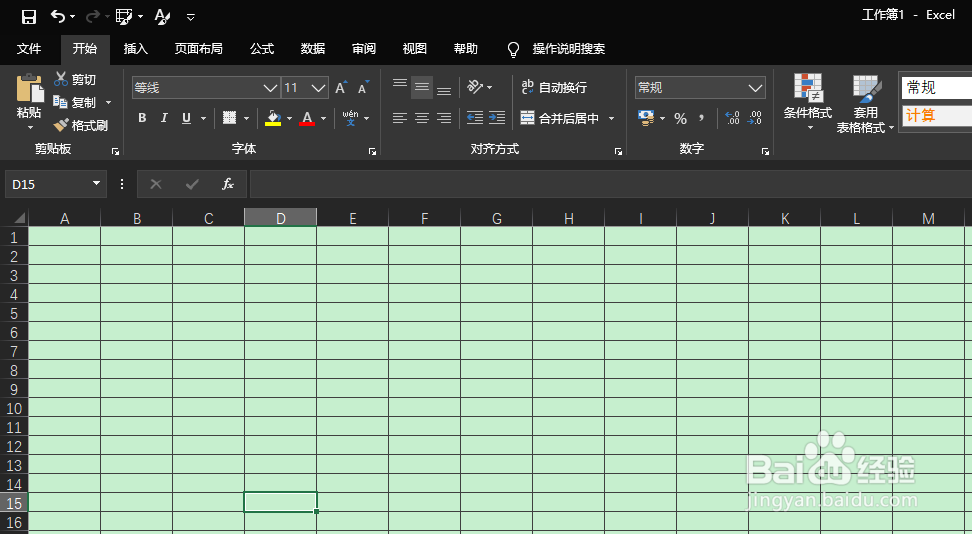Click the Insert Function fx icon

click(x=228, y=184)
